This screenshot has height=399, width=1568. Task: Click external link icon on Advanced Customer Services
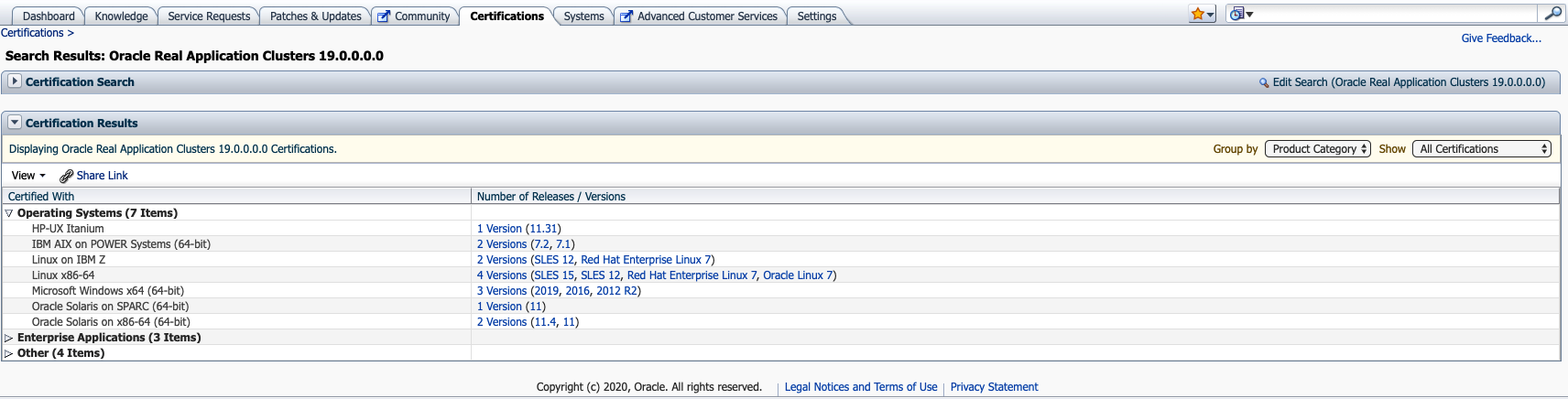coord(626,16)
